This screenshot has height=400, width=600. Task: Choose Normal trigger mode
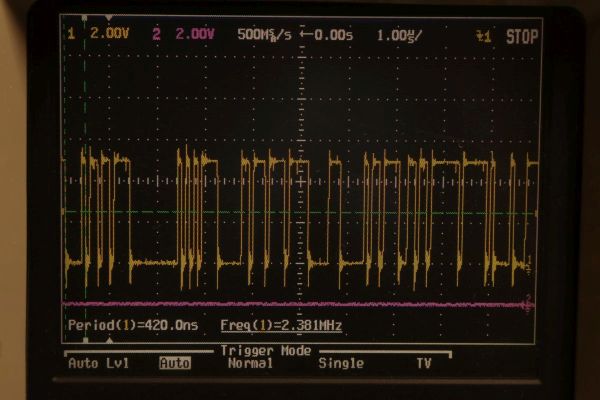[250, 363]
